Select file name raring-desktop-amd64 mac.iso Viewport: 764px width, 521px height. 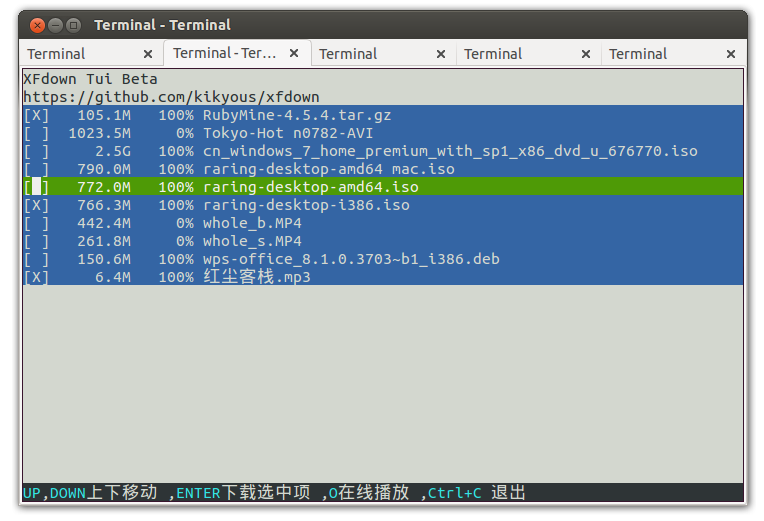(329, 170)
